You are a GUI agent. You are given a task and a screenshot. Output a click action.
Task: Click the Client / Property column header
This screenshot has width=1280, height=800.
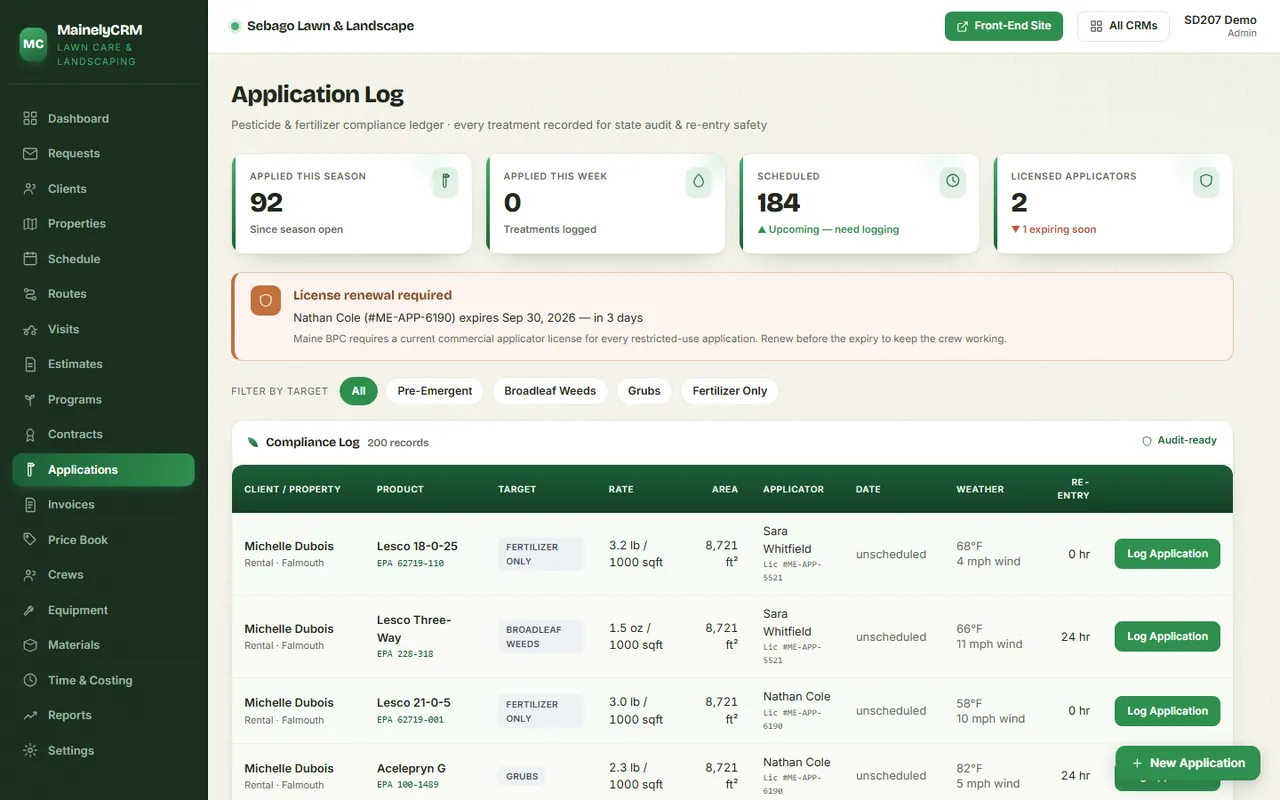click(293, 489)
